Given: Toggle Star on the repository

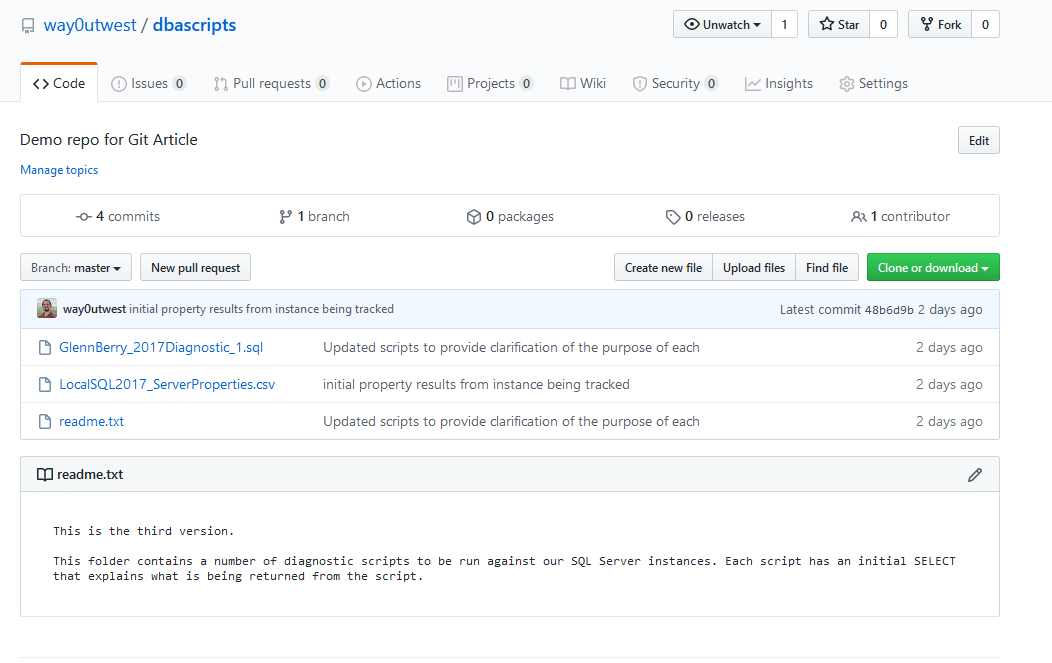Looking at the screenshot, I should point(838,25).
